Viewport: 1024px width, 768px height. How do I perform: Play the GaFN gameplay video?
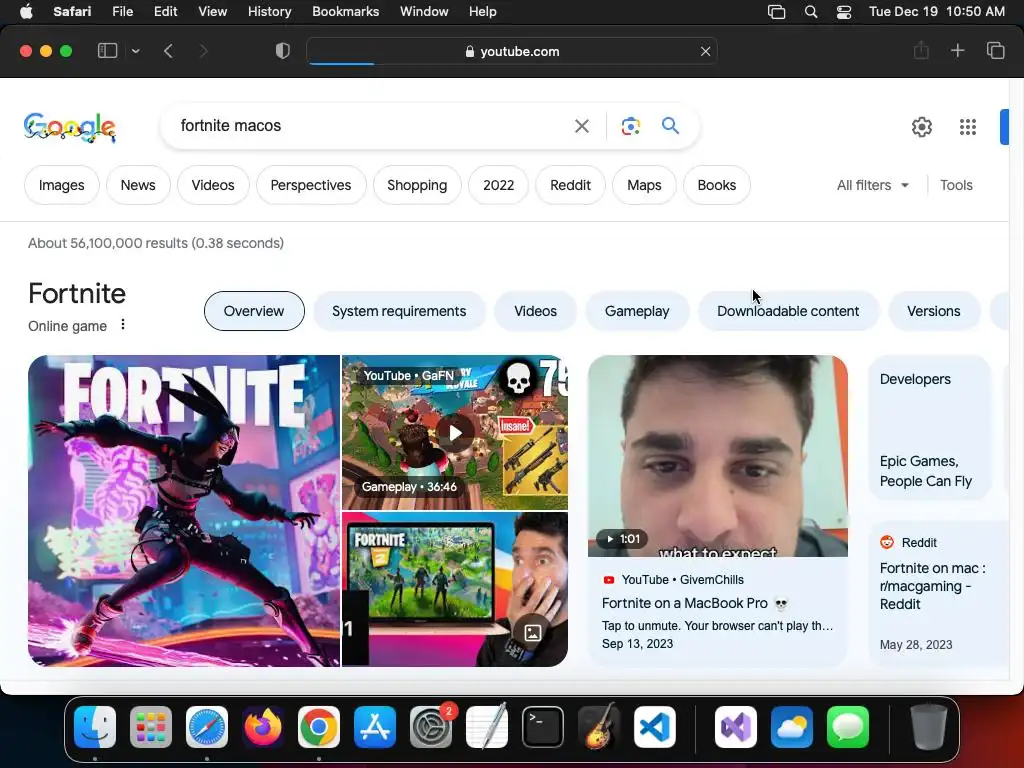pyautogui.click(x=455, y=432)
